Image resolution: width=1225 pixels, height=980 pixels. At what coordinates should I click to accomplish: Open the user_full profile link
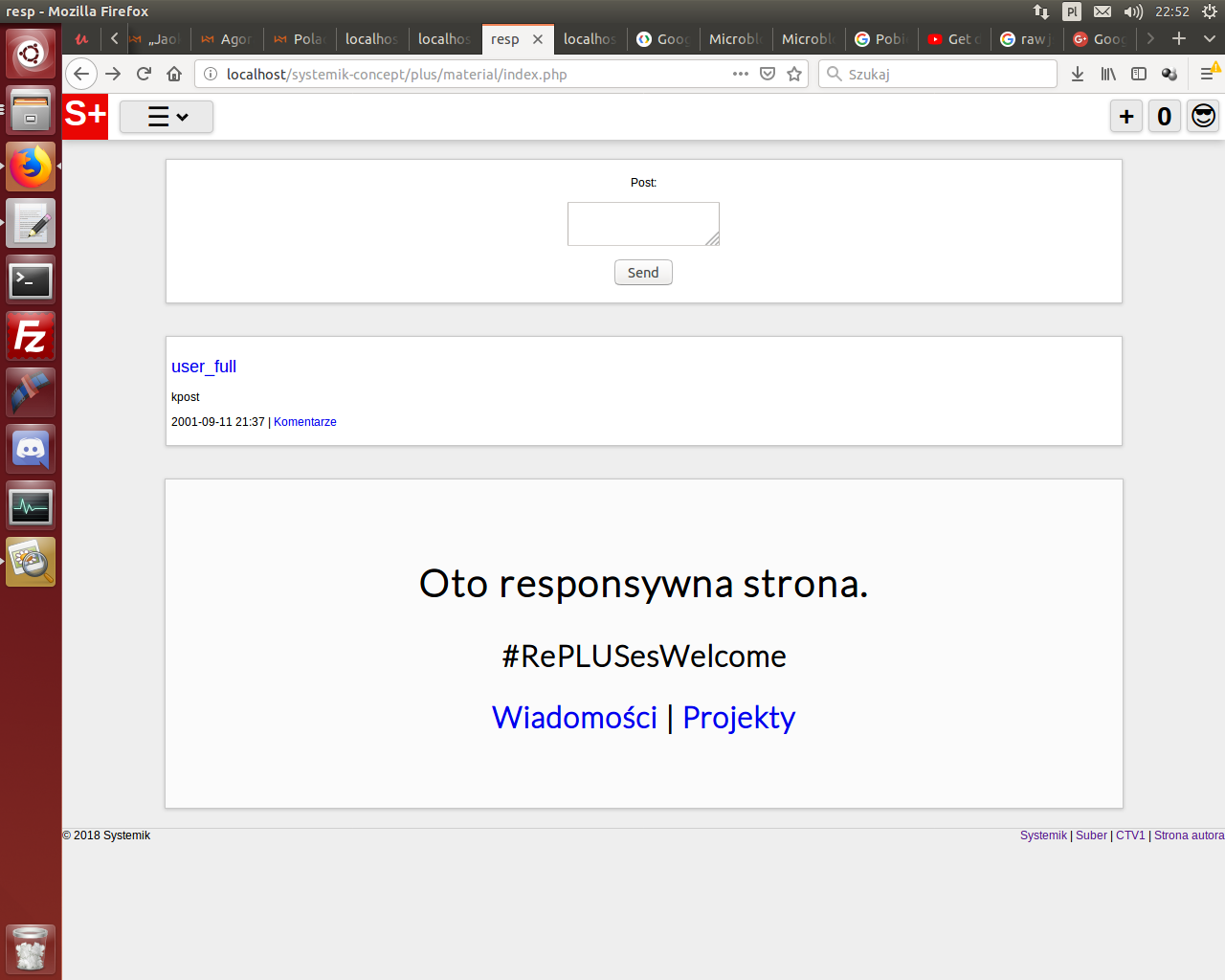(x=203, y=367)
